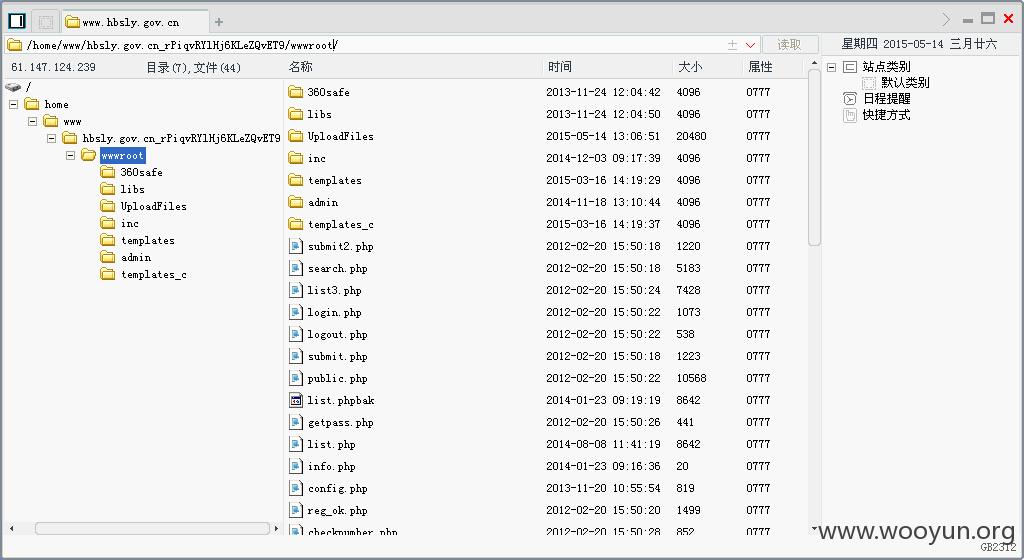Open a new tab with plus button

coord(219,22)
